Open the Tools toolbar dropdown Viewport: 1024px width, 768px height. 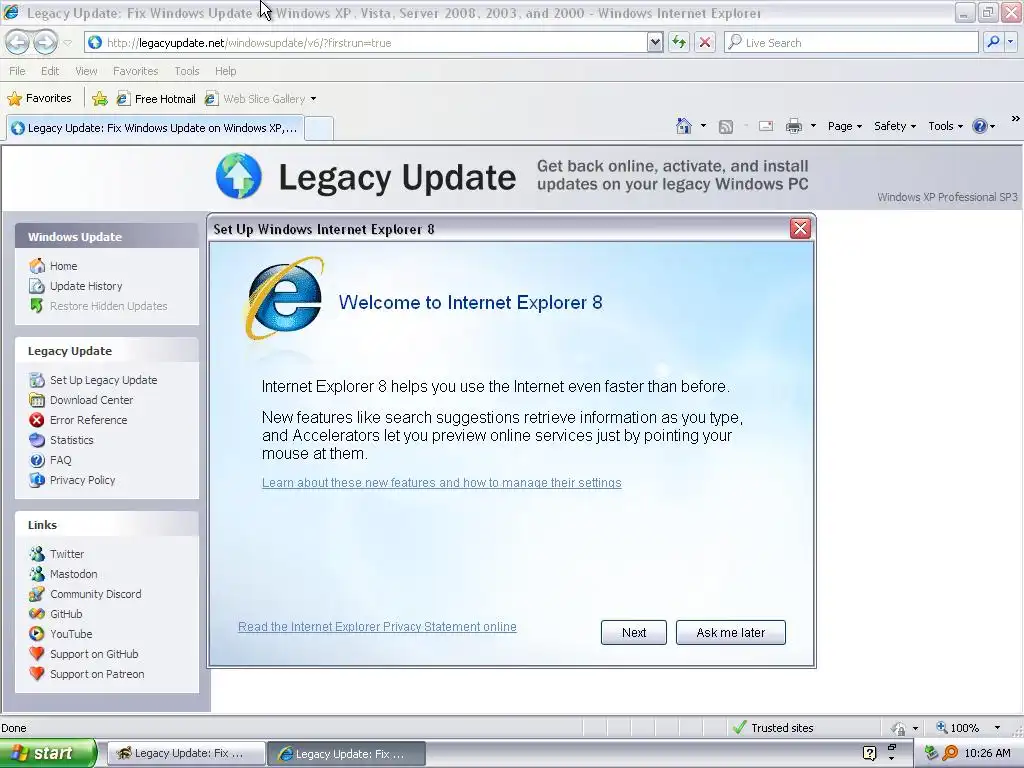(x=945, y=126)
